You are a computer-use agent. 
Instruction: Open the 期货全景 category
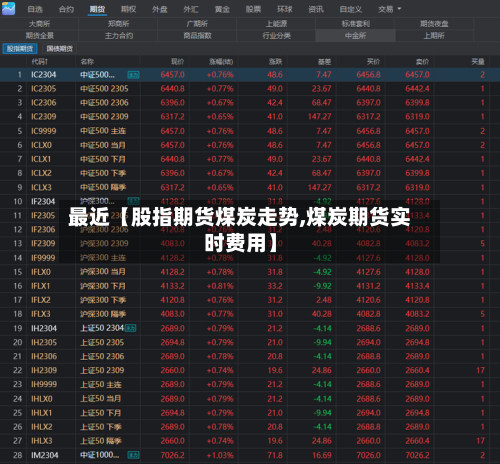(39, 36)
